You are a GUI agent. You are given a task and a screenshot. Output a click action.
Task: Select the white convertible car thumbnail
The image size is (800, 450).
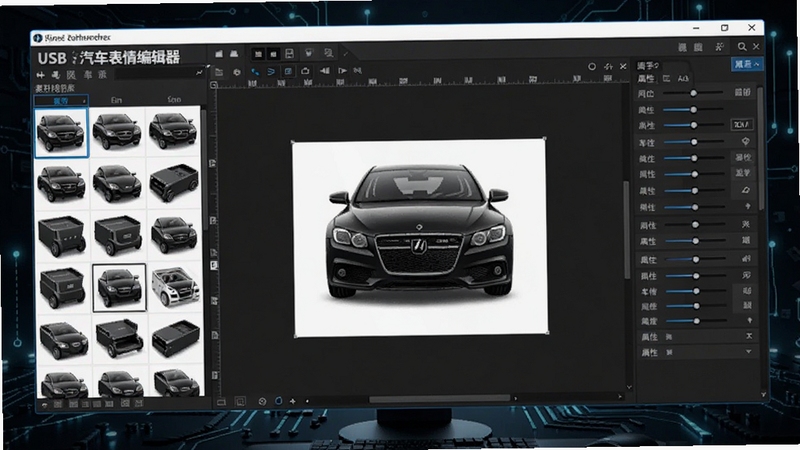[x=175, y=287]
